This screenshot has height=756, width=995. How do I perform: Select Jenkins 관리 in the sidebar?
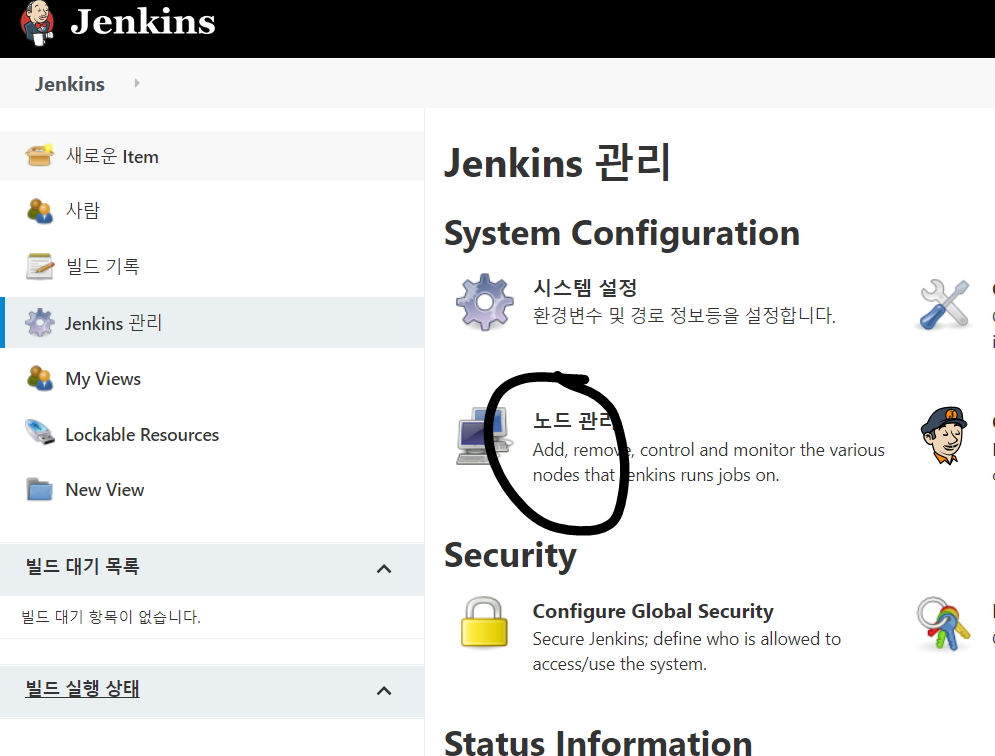[x=114, y=322]
